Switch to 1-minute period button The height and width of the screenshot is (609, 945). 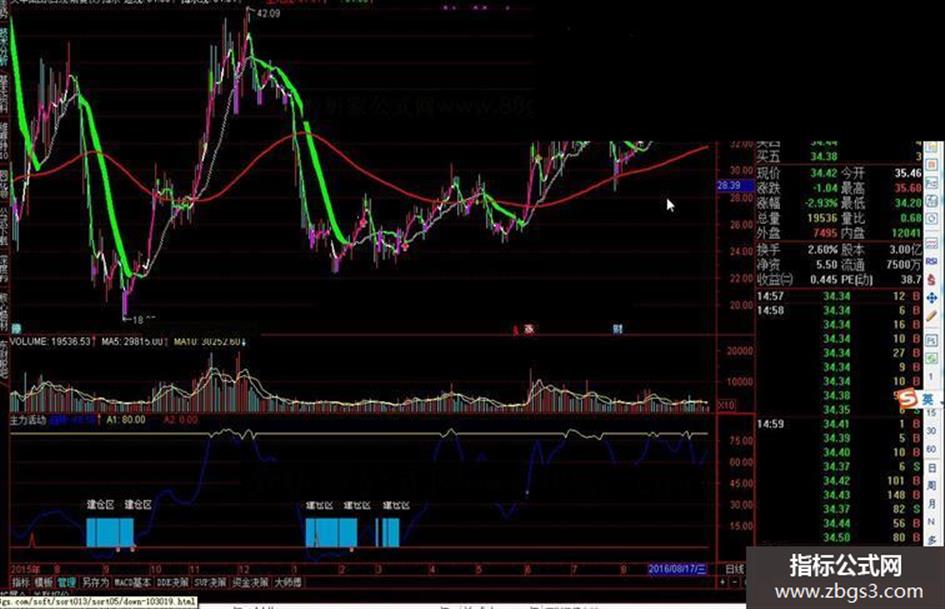tap(932, 377)
